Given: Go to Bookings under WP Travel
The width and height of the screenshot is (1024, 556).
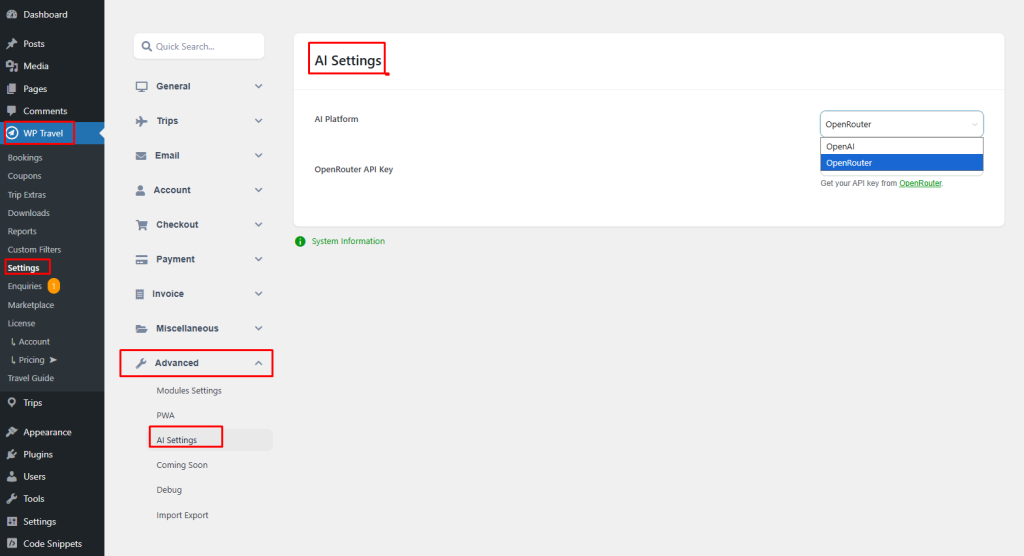Looking at the screenshot, I should tap(25, 157).
